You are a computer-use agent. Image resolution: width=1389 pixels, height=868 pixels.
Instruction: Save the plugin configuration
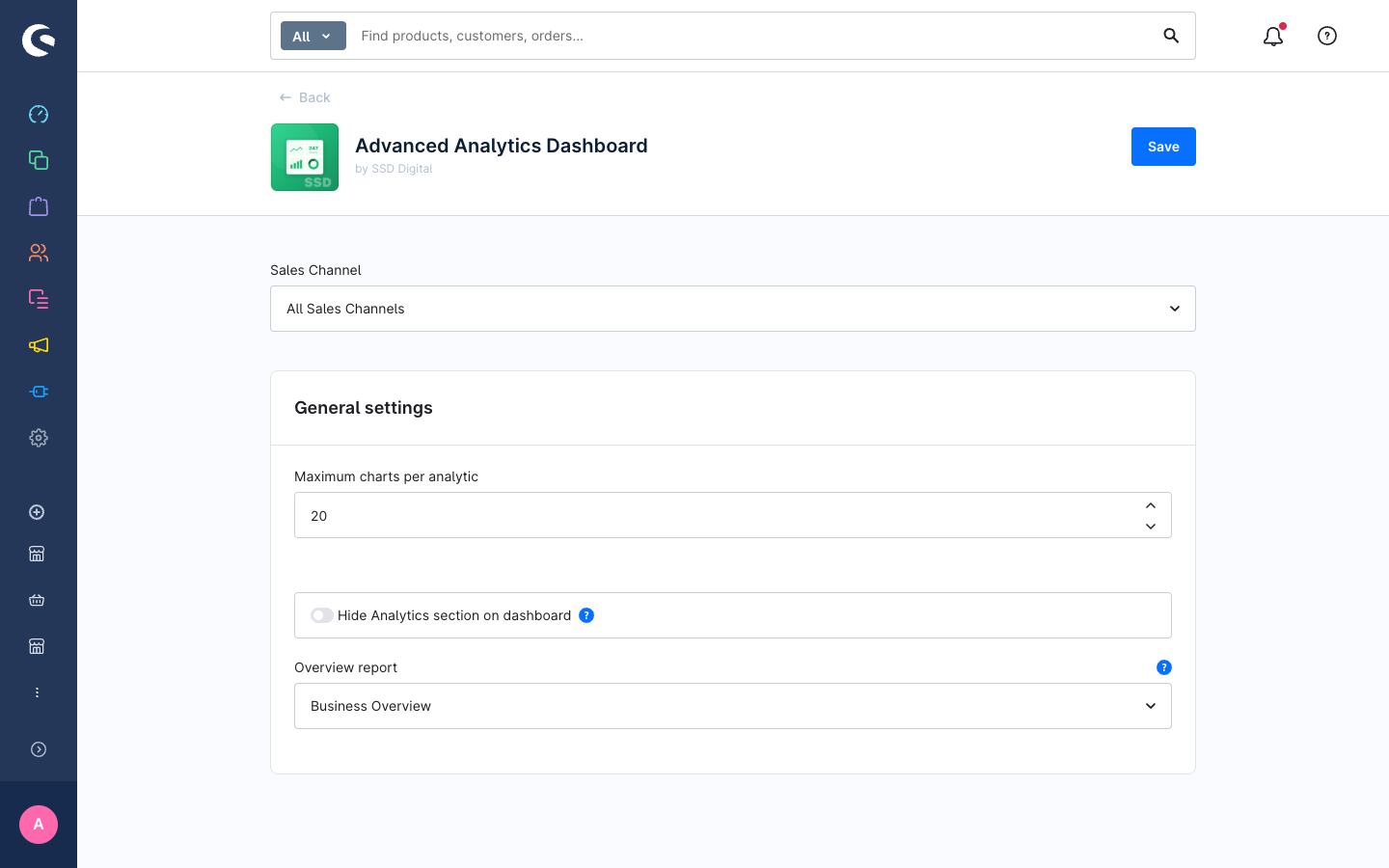tap(1163, 147)
